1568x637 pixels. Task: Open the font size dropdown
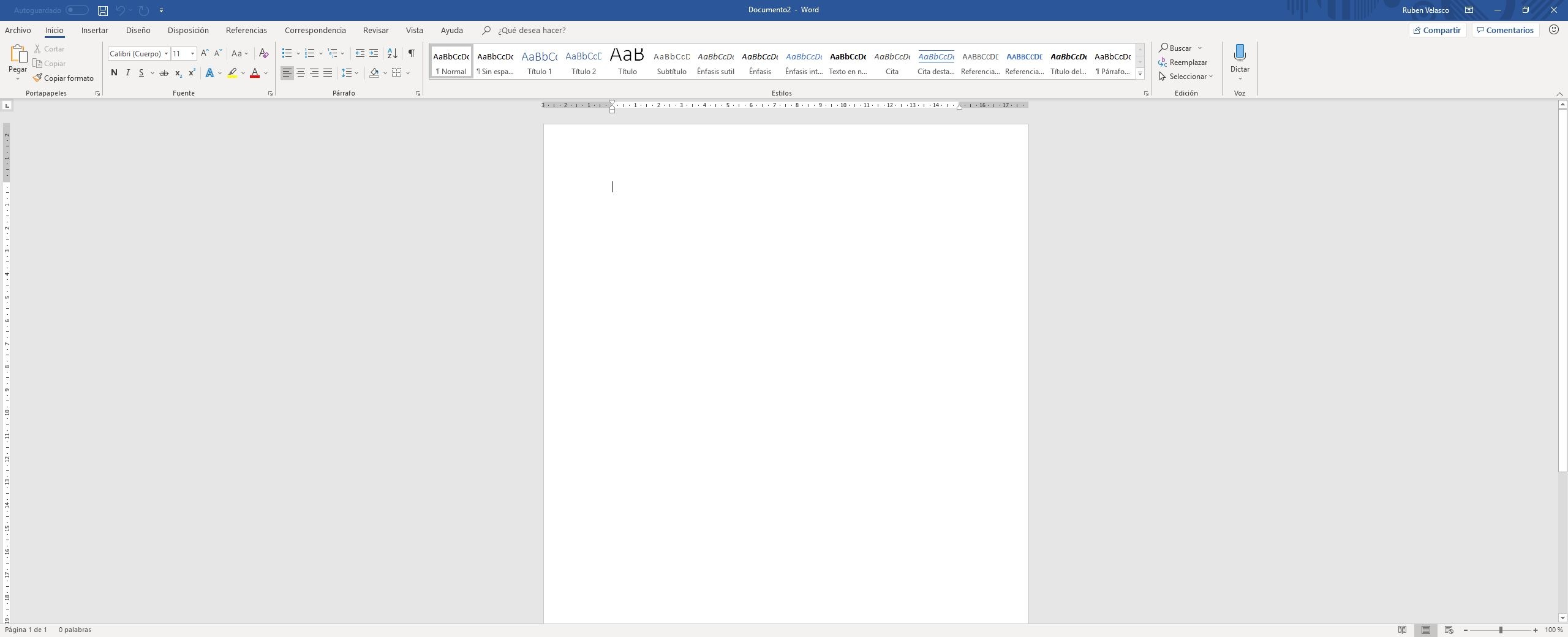192,54
